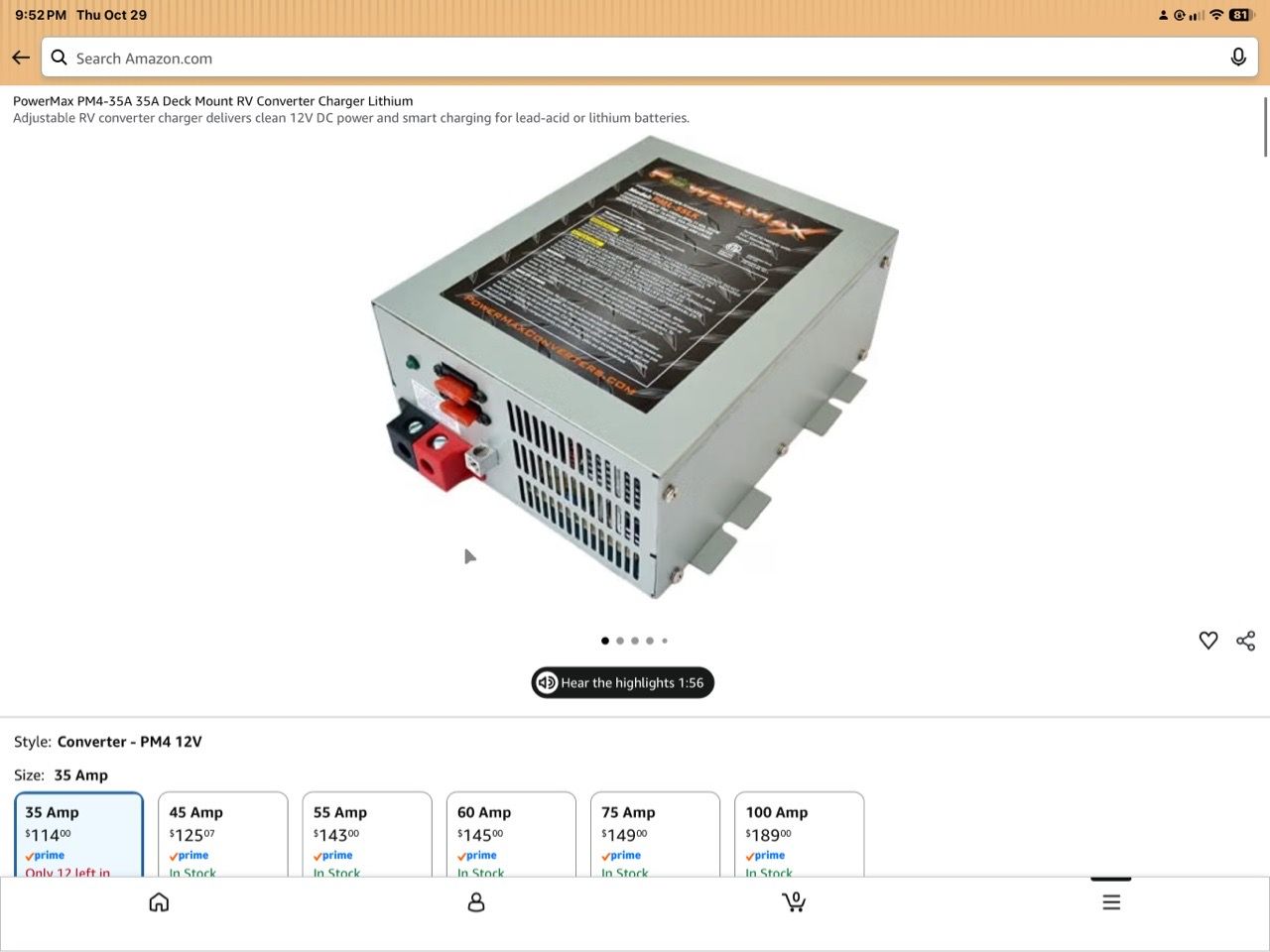Open the account profile icon
This screenshot has width=1270, height=952.
(476, 901)
